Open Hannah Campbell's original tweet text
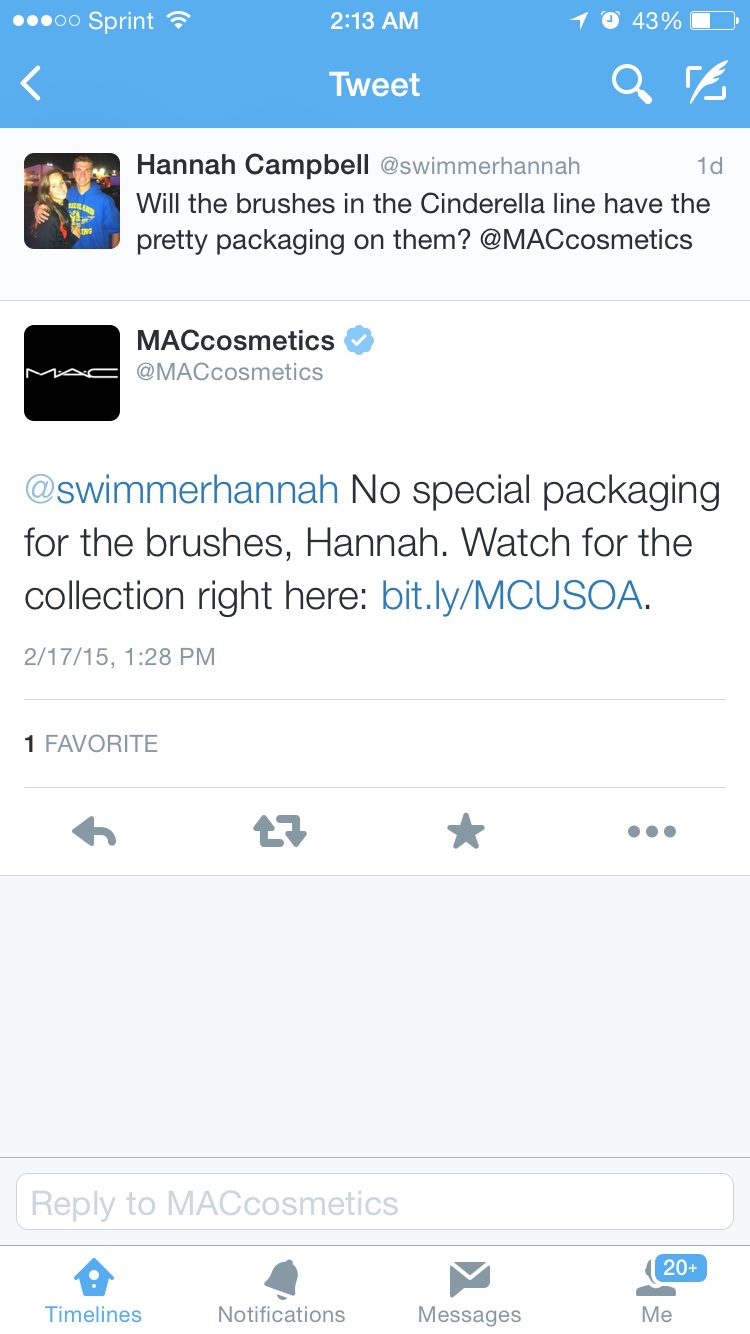 point(423,221)
